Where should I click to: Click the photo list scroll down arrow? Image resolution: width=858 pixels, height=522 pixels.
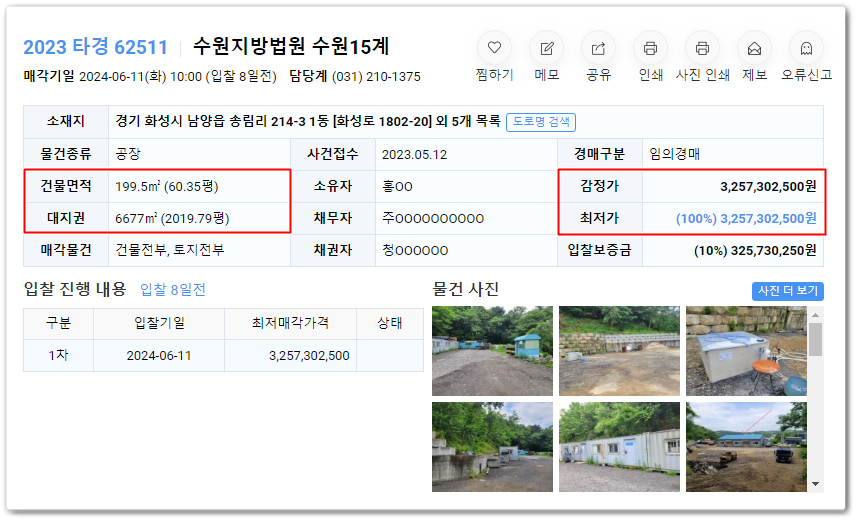coord(815,484)
